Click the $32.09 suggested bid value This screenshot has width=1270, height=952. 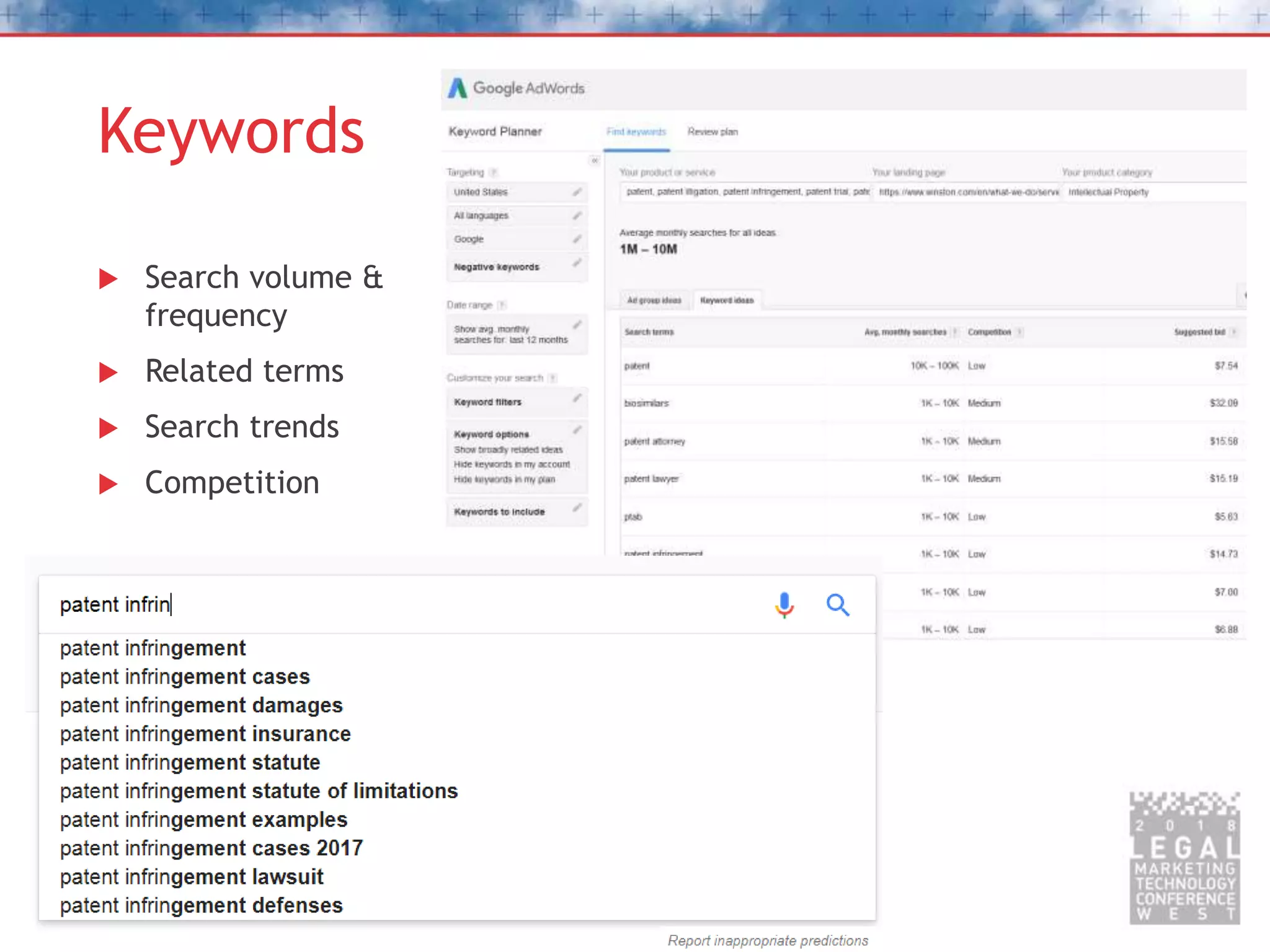(1223, 403)
